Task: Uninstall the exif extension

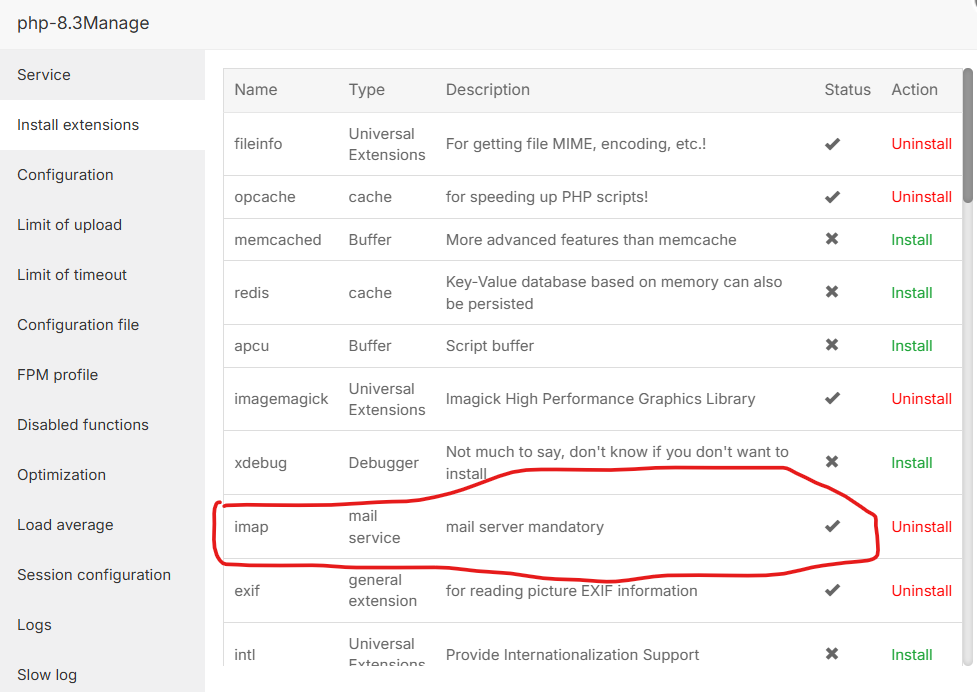Action: tap(921, 591)
